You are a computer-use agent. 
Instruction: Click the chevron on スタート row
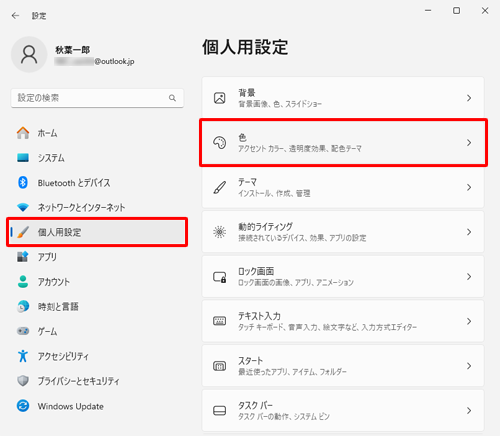pos(469,366)
